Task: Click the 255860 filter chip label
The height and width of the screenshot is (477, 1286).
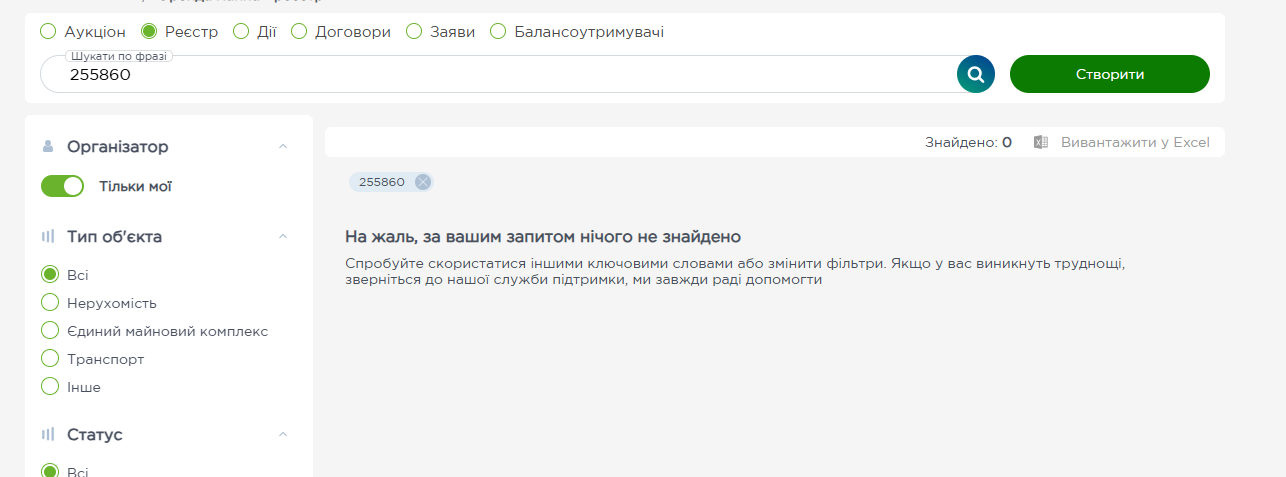Action: [x=382, y=182]
